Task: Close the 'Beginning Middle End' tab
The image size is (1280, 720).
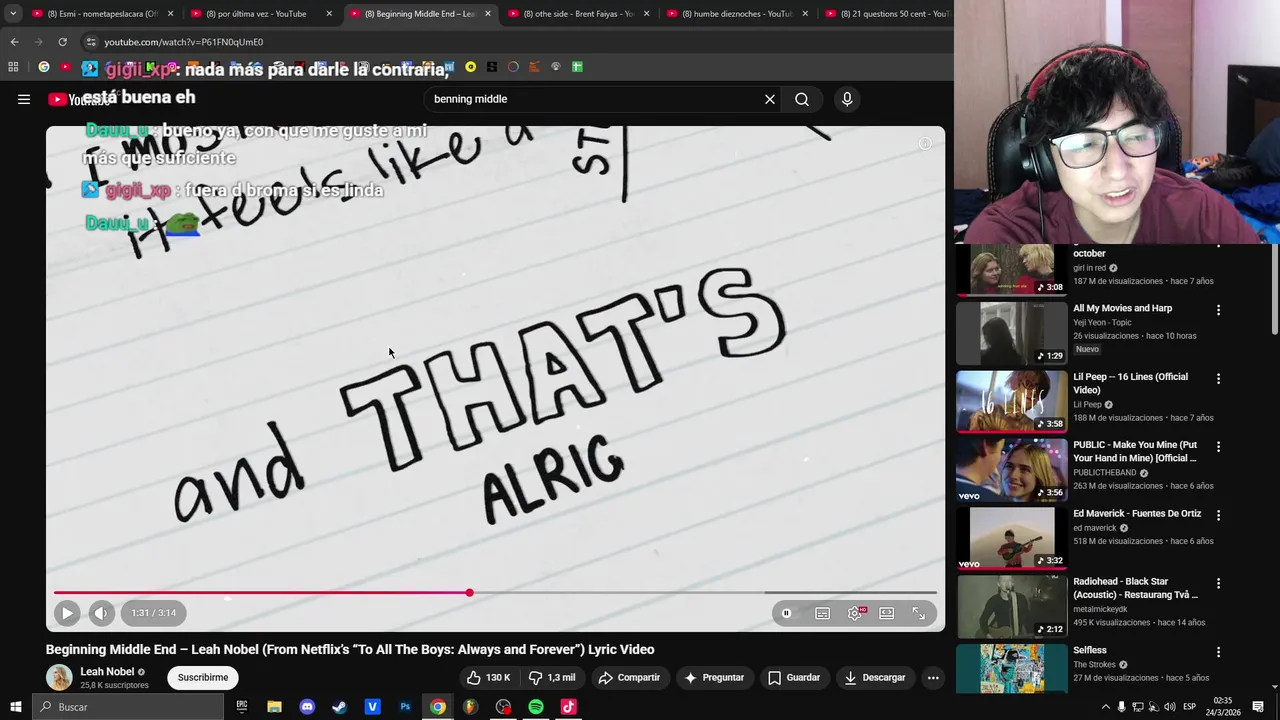Action: click(488, 14)
